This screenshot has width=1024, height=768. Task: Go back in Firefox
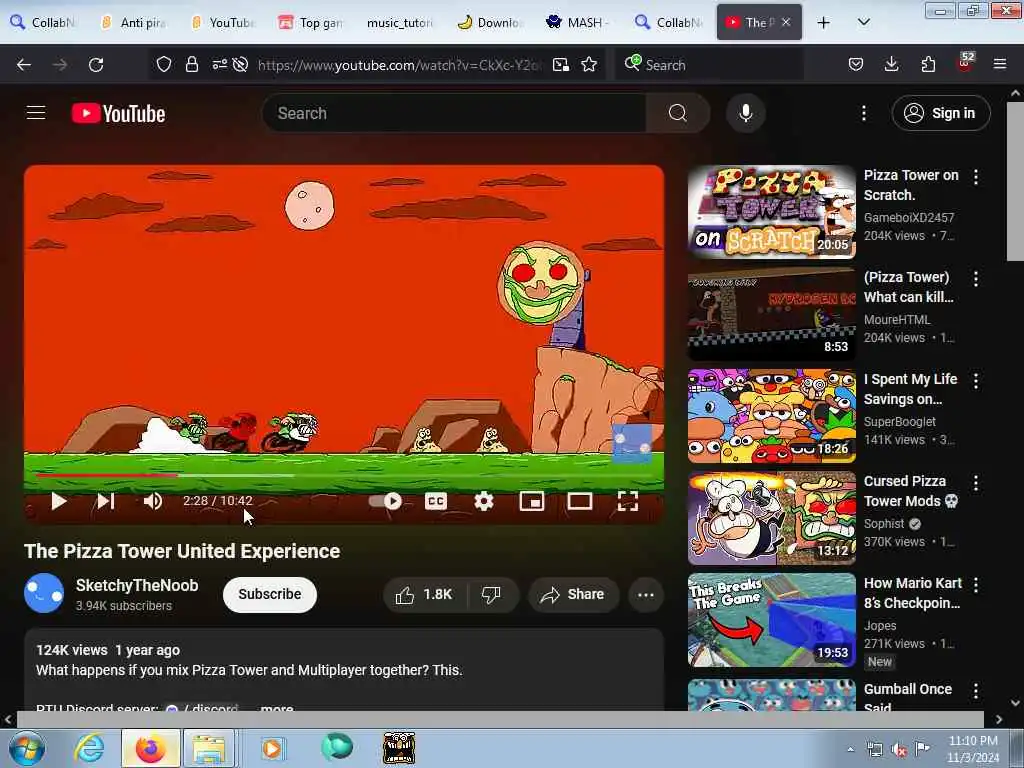pos(24,65)
